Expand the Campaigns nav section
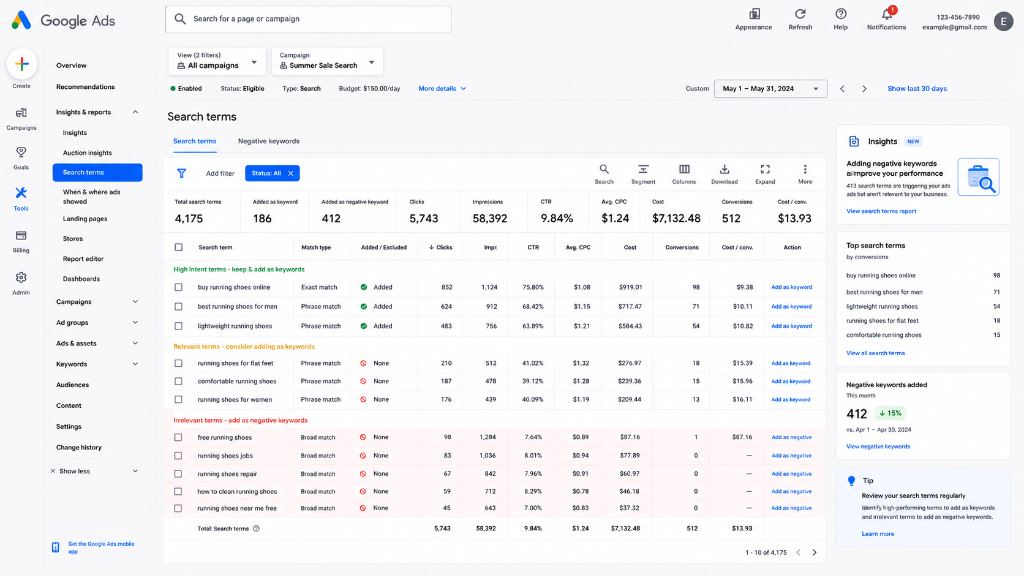Viewport: 1024px width, 576px height. [x=135, y=302]
